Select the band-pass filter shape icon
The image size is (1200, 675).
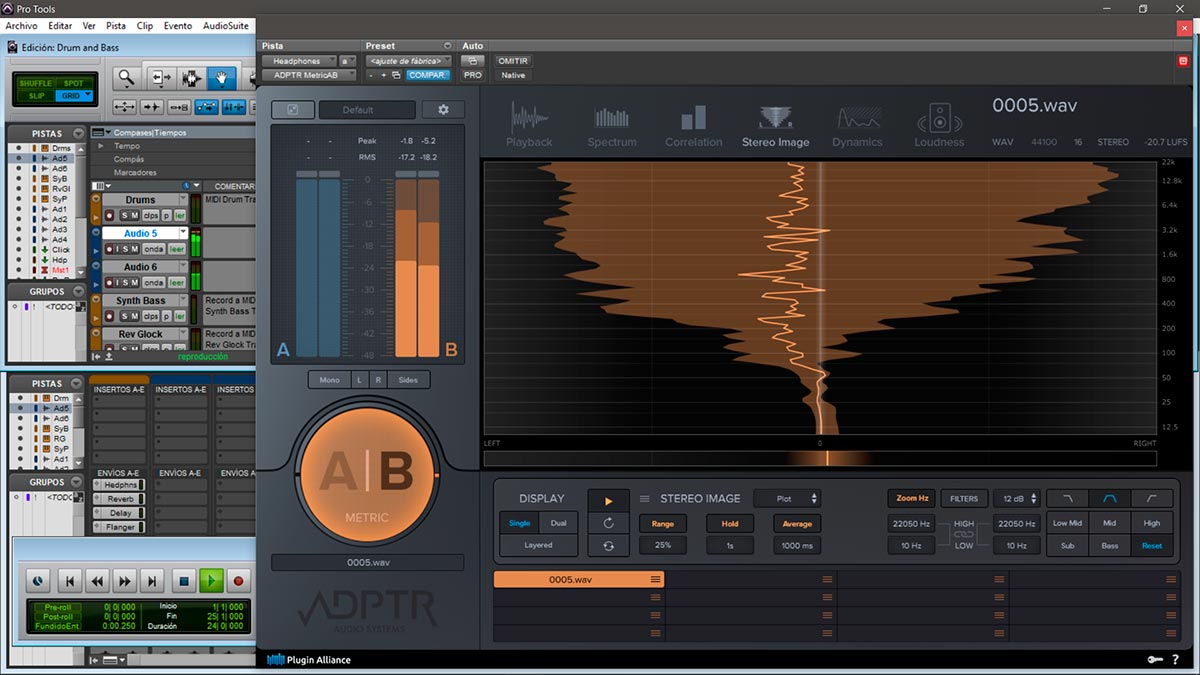click(1109, 498)
